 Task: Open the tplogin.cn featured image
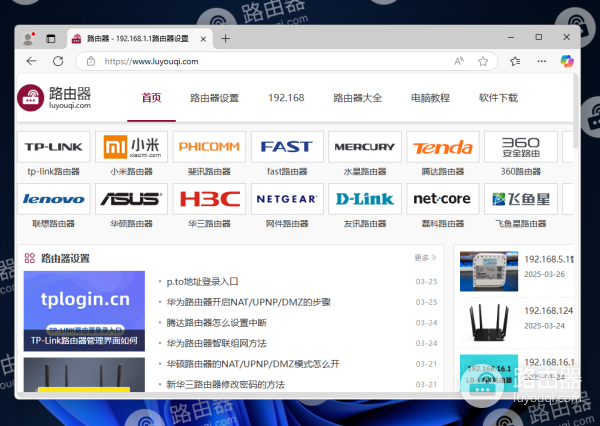(84, 311)
